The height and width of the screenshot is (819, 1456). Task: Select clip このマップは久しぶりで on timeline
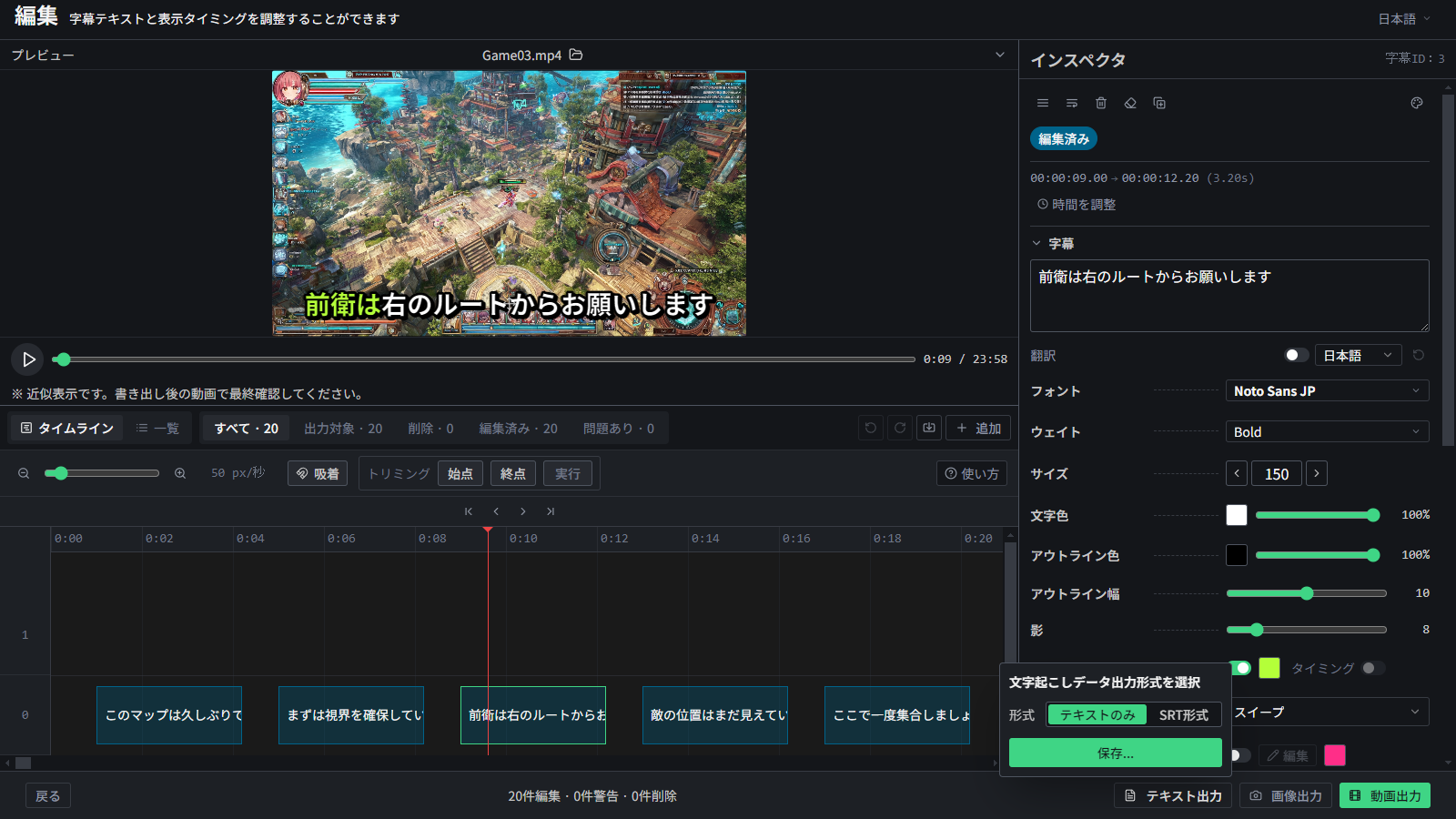(x=169, y=715)
